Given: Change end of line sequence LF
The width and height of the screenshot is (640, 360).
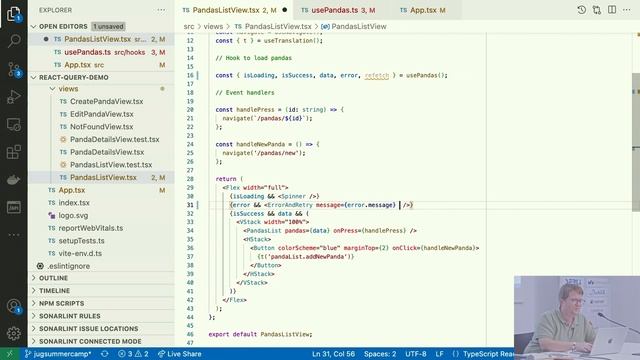Looking at the screenshot, I should [439, 354].
